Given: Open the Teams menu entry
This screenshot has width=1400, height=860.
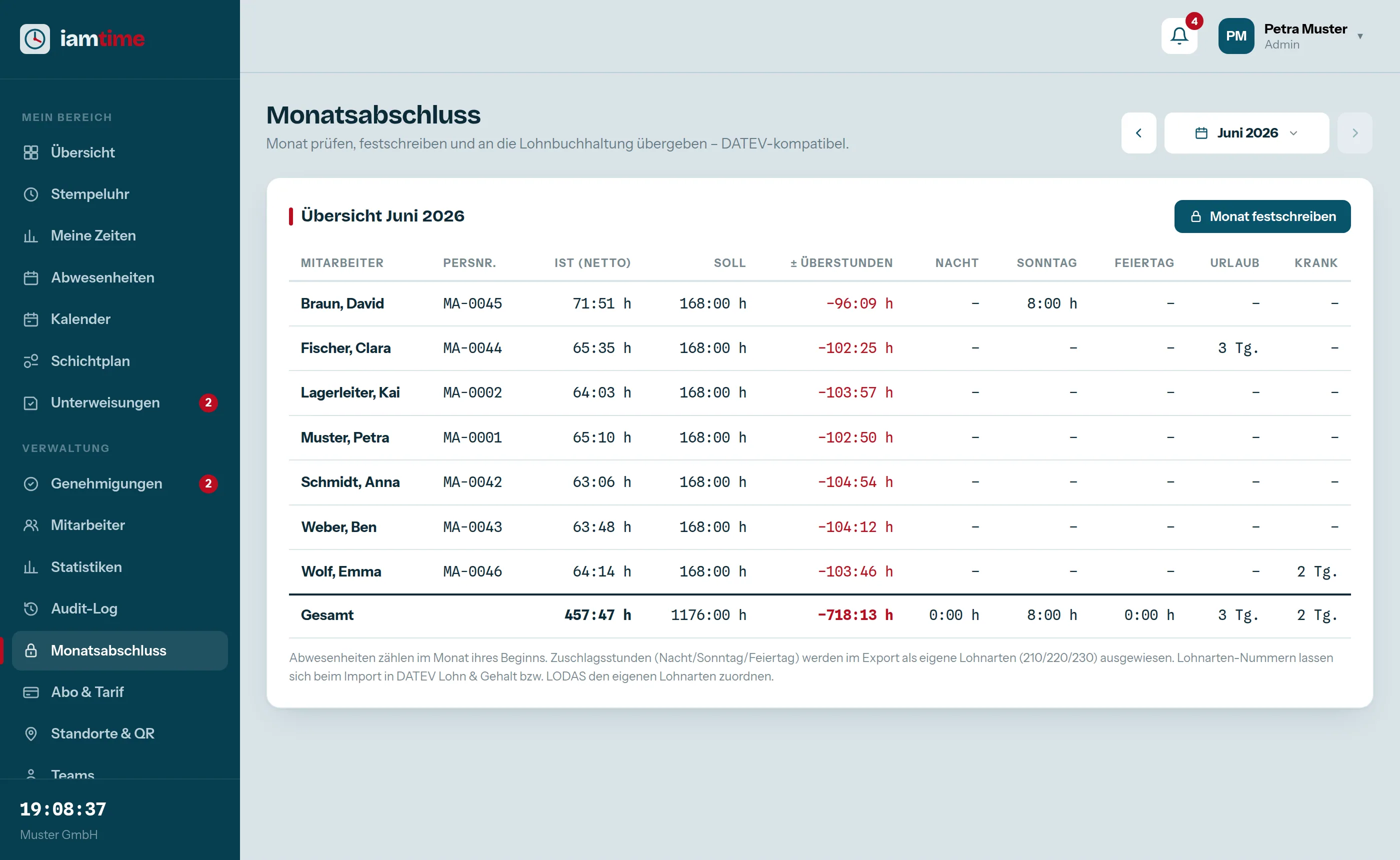Looking at the screenshot, I should point(119,772).
